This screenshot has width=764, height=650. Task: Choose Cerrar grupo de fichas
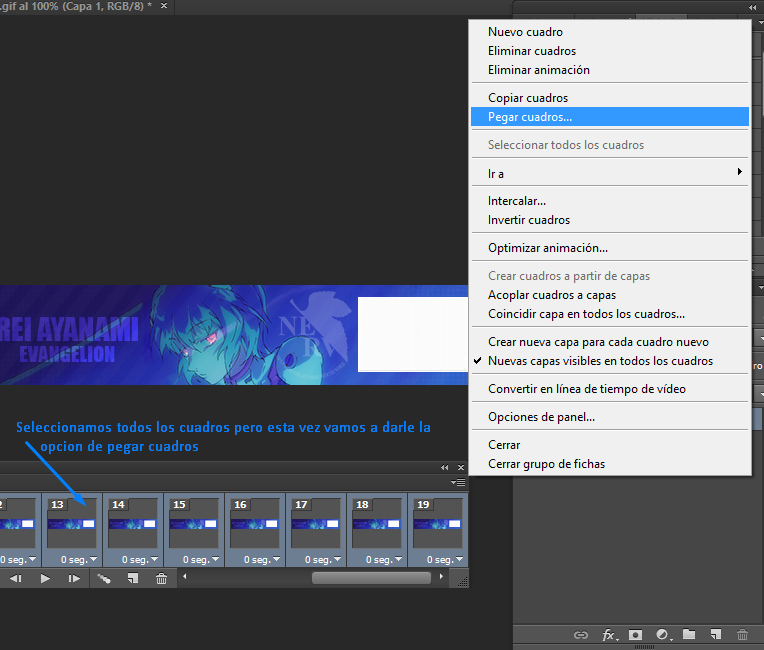(610, 463)
